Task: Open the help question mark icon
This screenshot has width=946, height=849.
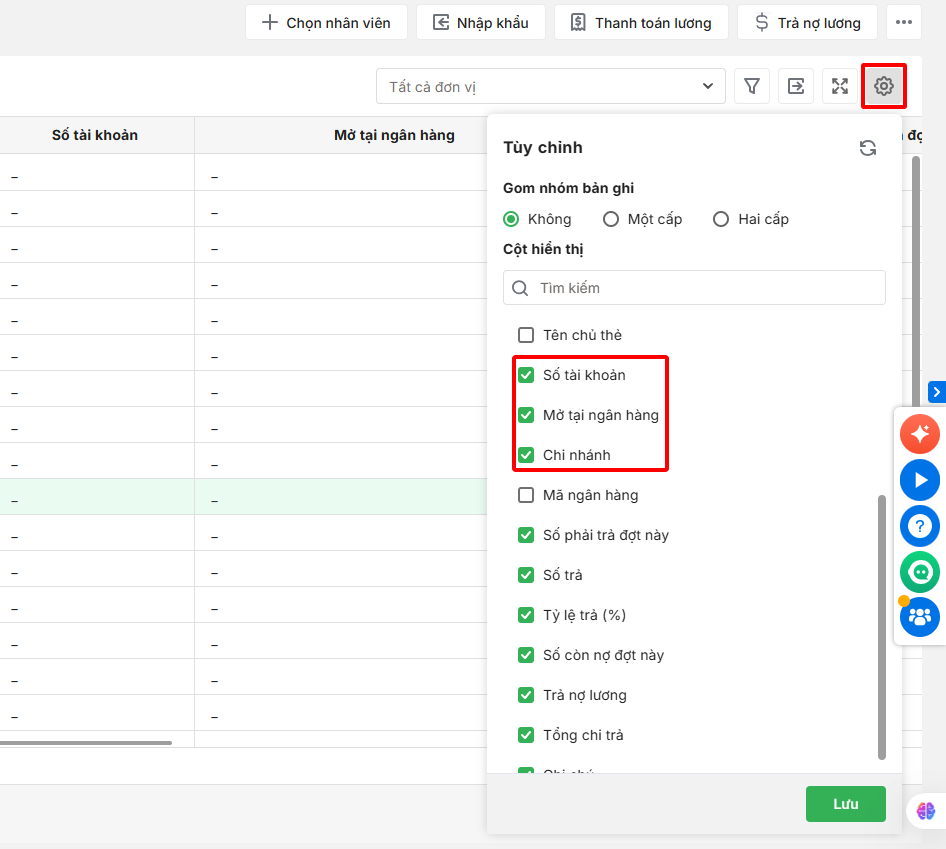Action: 919,526
